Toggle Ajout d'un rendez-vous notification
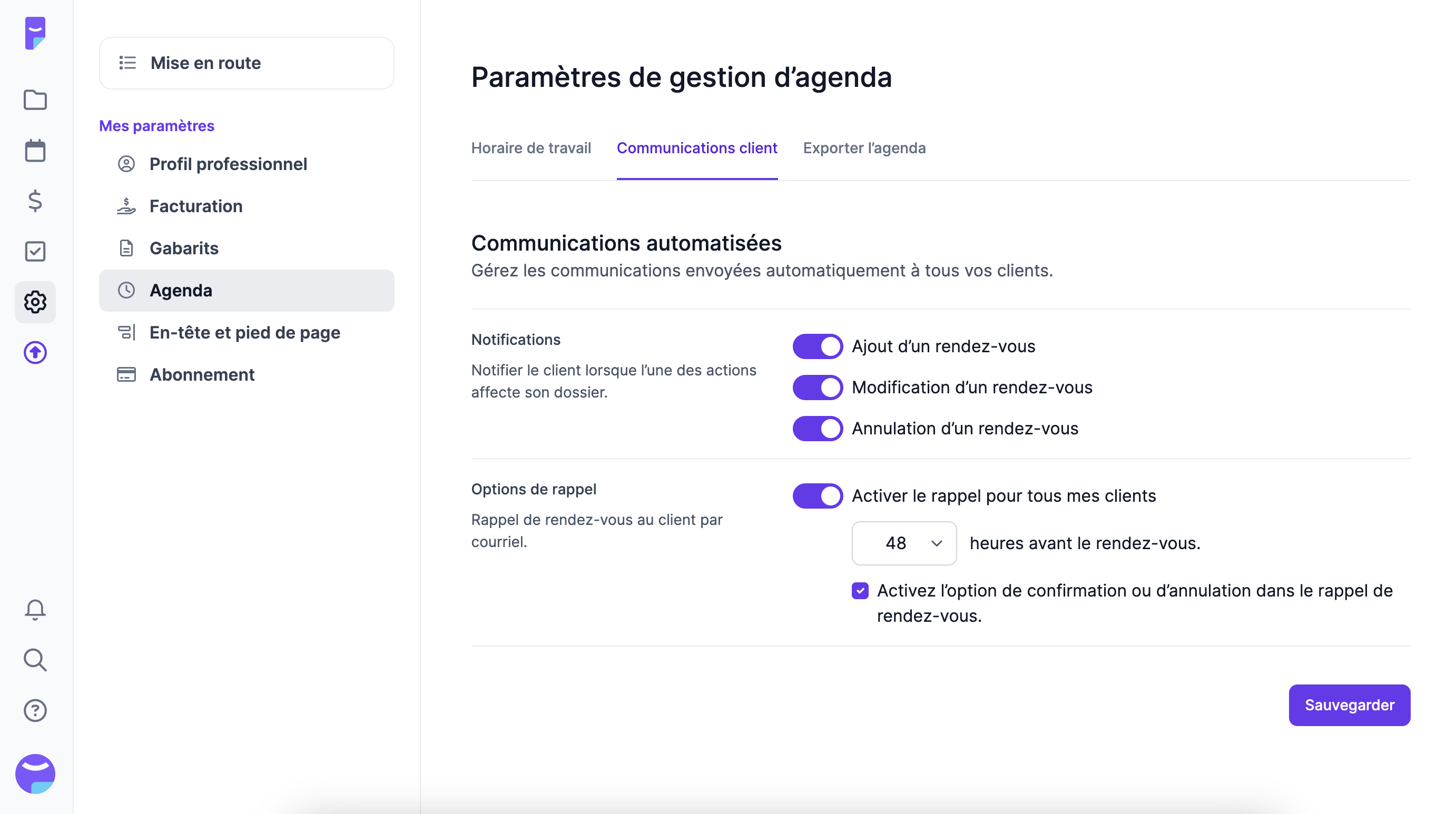Viewport: 1456px width, 814px height. [818, 346]
